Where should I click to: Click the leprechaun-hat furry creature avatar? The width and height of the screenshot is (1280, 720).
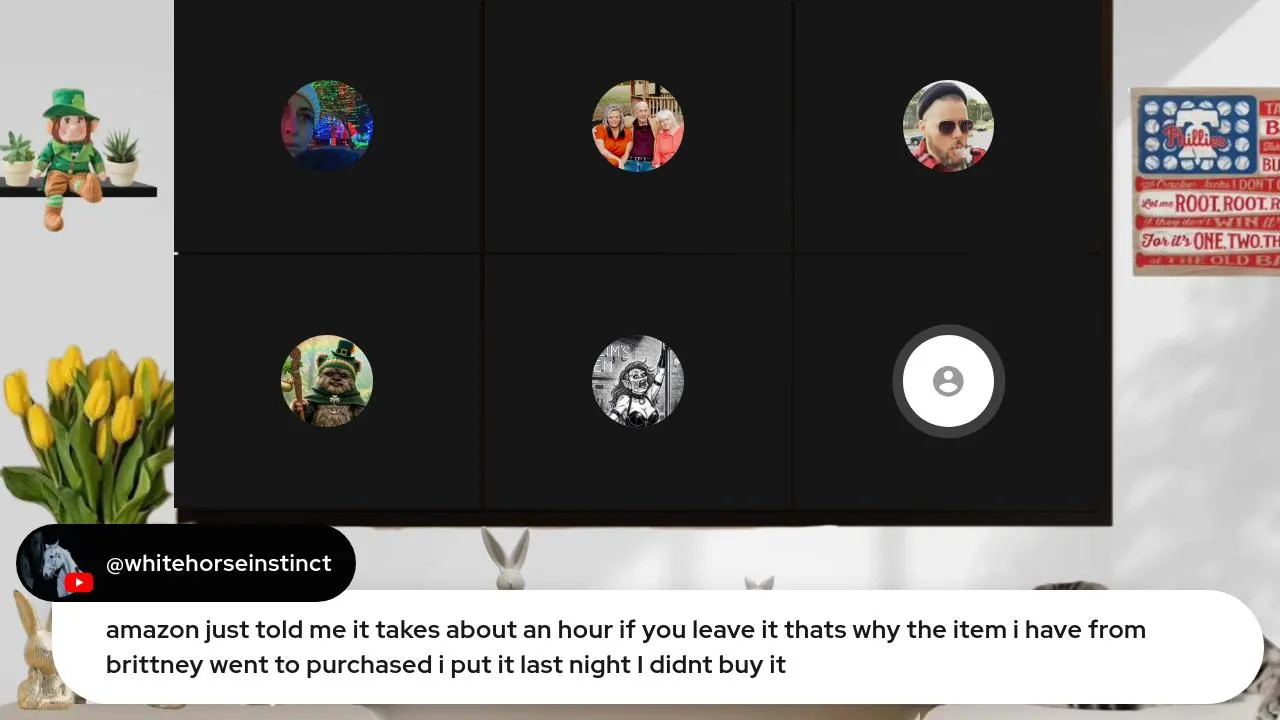click(327, 381)
